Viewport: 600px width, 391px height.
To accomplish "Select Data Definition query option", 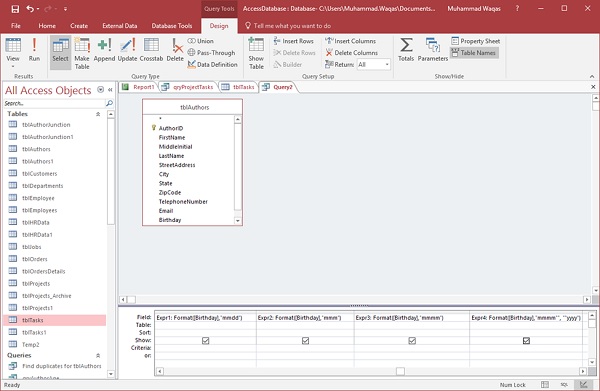I will point(213,65).
